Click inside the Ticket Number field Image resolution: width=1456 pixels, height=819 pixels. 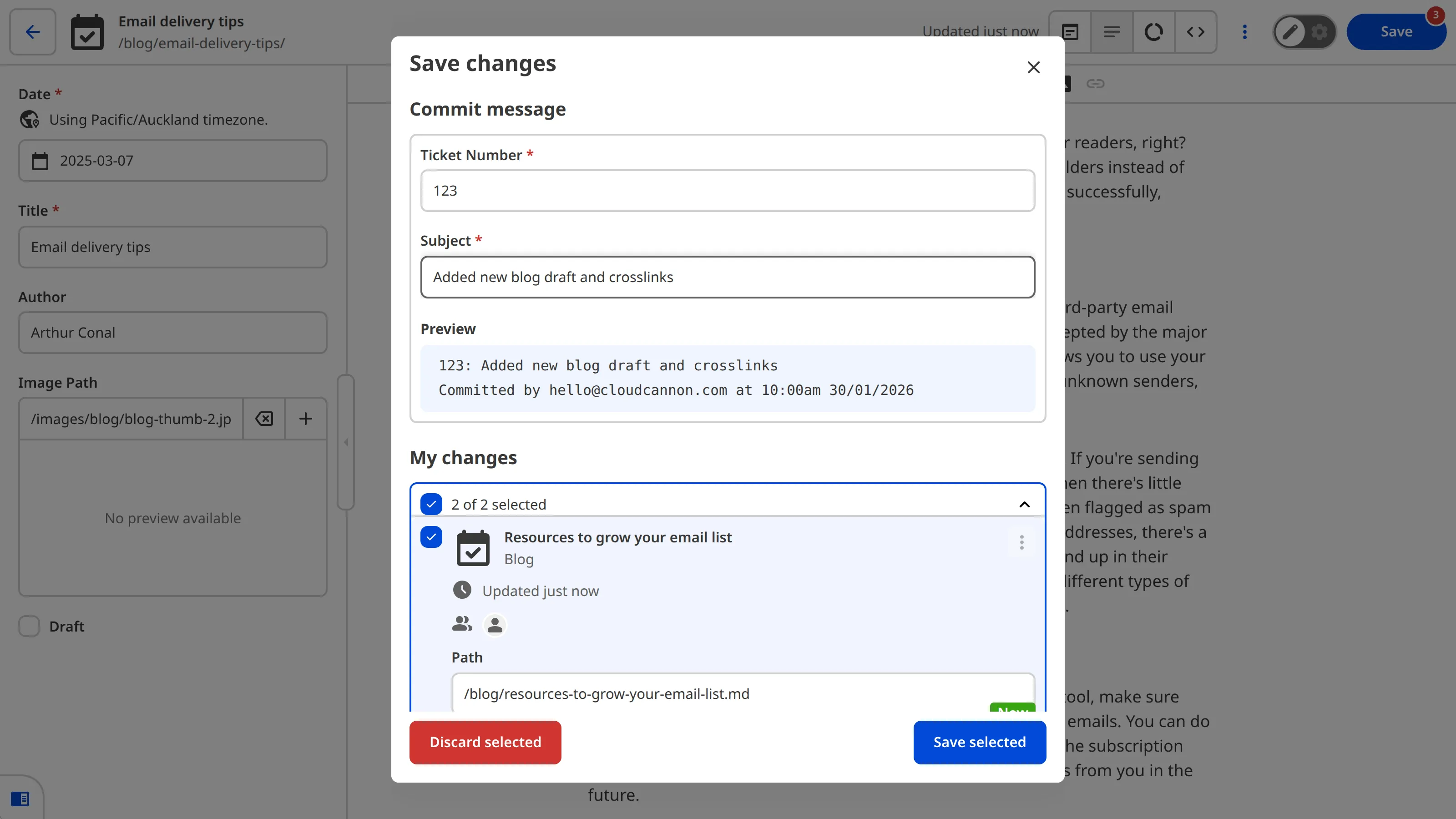728,191
